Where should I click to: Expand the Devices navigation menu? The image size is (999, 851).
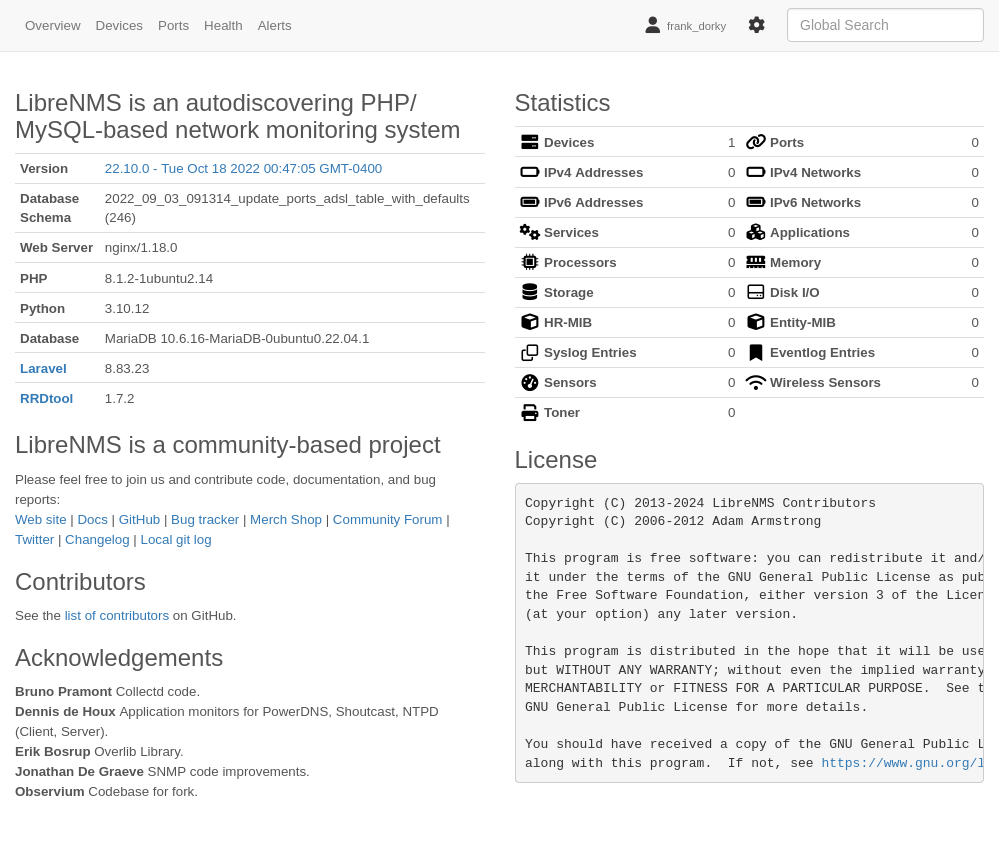pos(119,25)
